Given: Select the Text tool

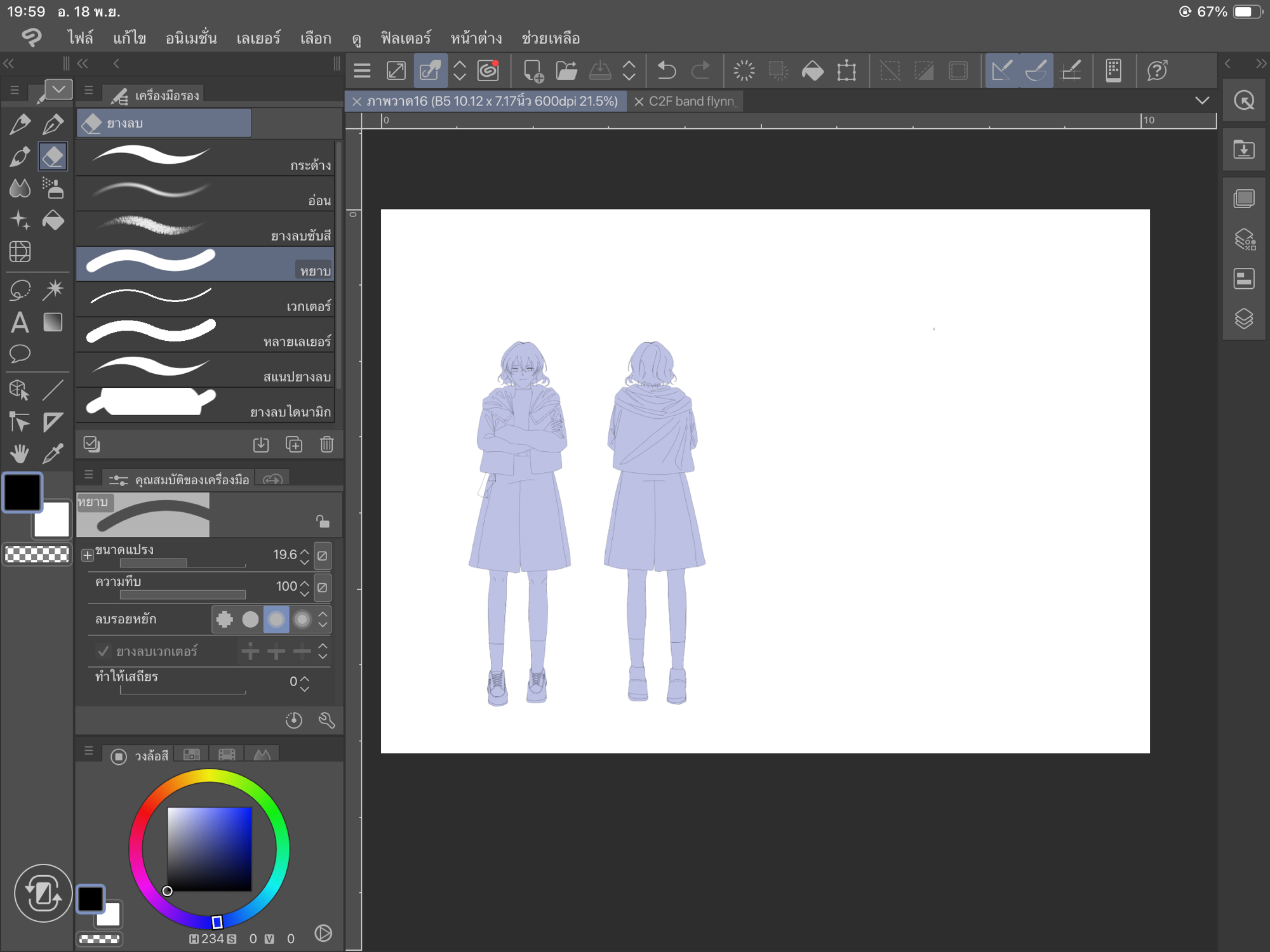Looking at the screenshot, I should [20, 322].
